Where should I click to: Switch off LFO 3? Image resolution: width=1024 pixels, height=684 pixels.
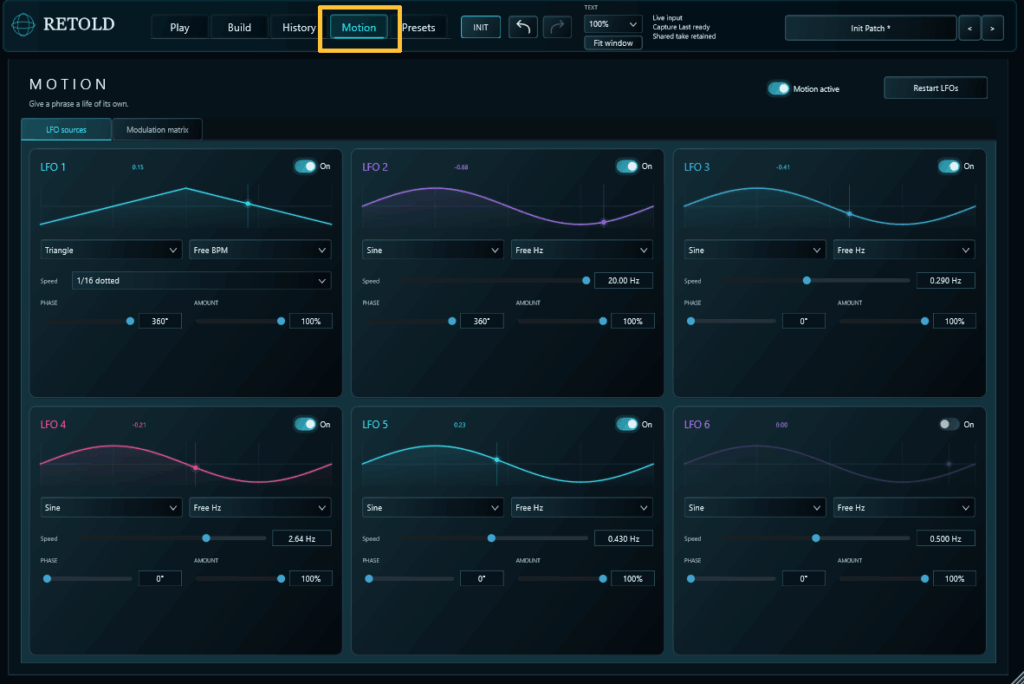[x=949, y=167]
